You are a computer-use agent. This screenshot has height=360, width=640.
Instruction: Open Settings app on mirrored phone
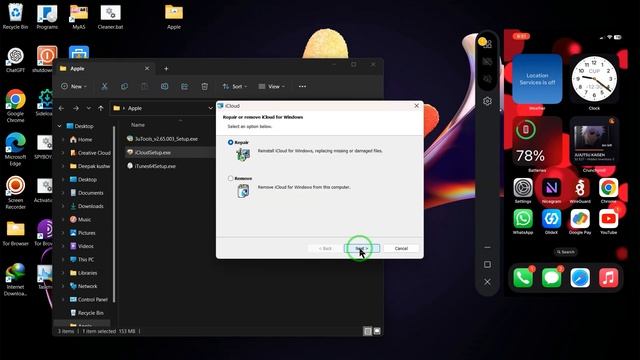coord(523,191)
